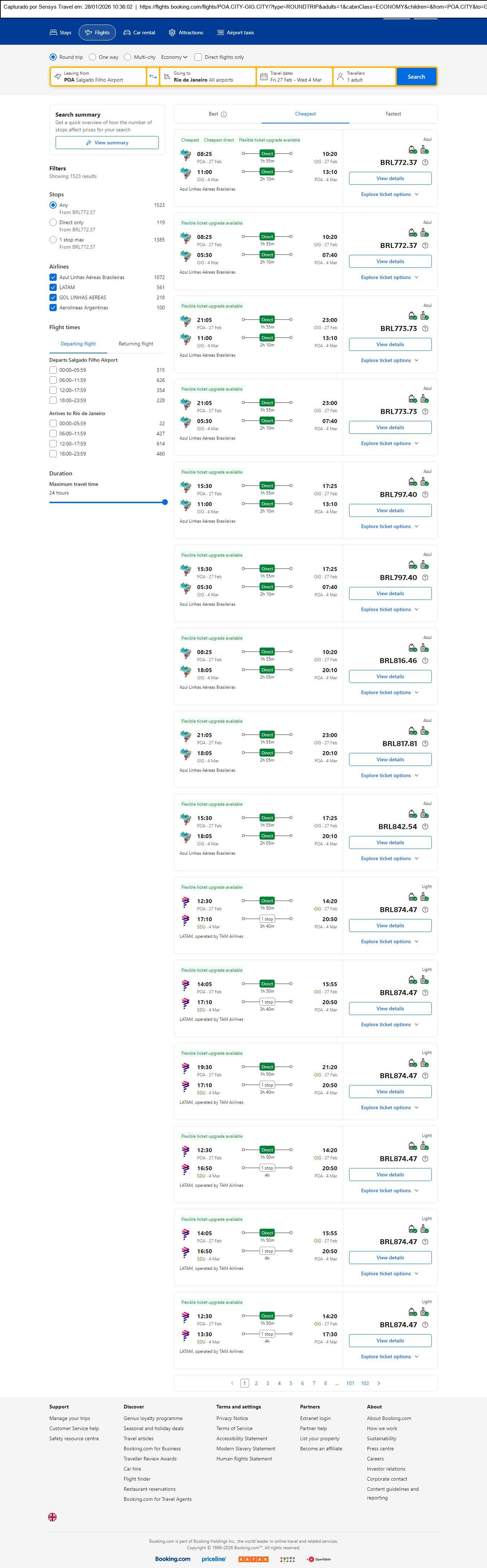Expand Explore ticket options for first flight
The width and height of the screenshot is (487, 1568).
[x=390, y=194]
